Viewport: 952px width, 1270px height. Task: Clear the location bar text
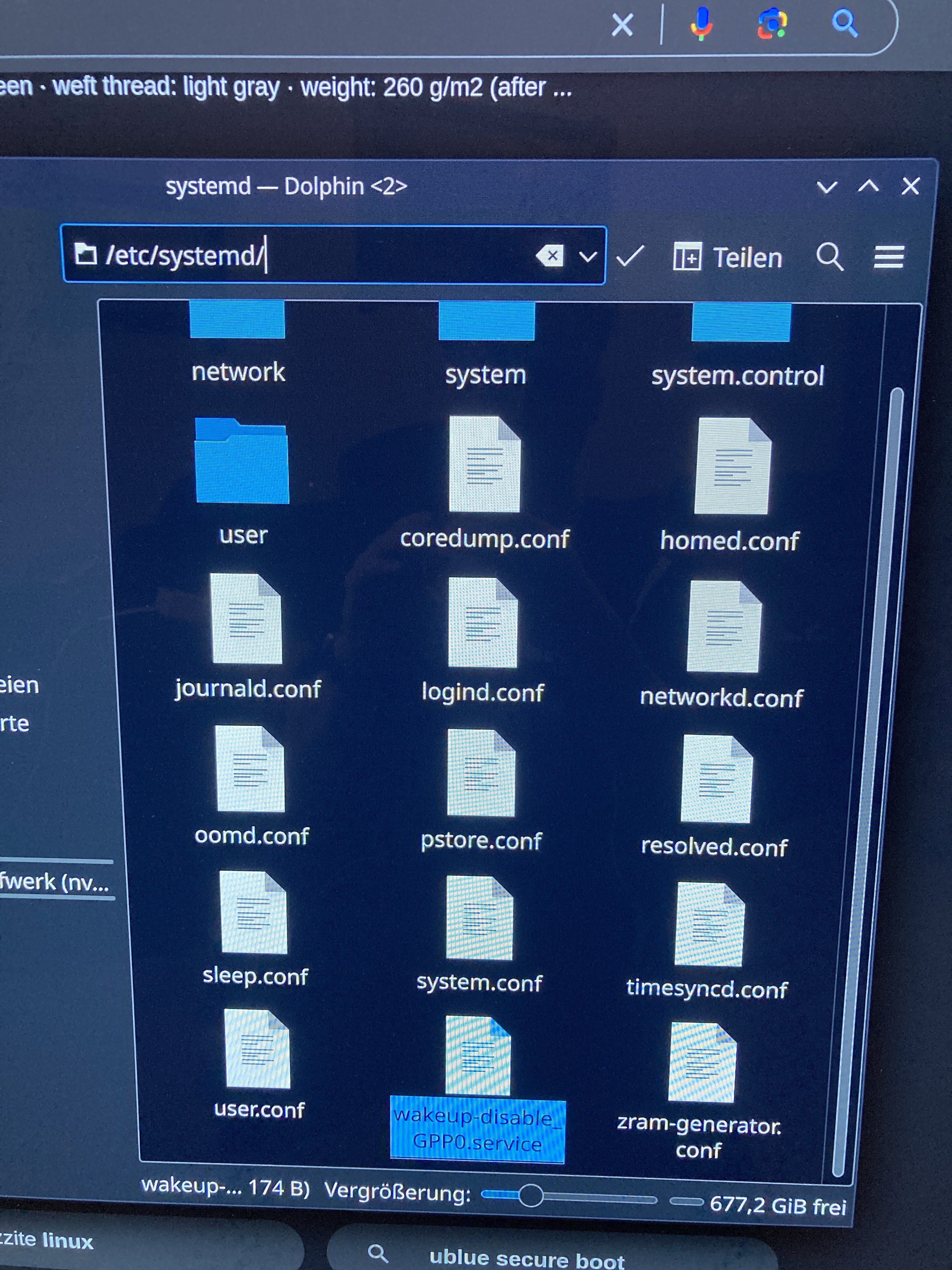click(x=549, y=255)
